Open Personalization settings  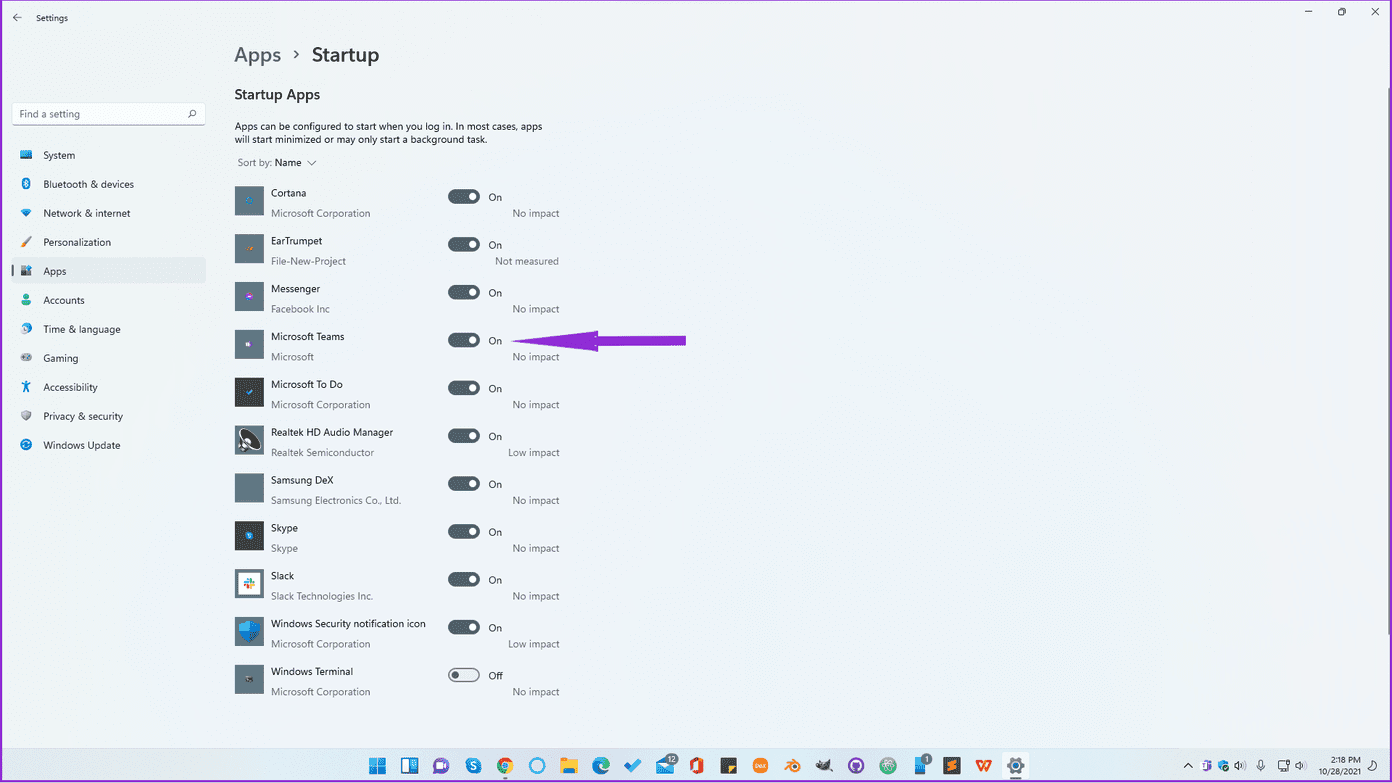(108, 242)
